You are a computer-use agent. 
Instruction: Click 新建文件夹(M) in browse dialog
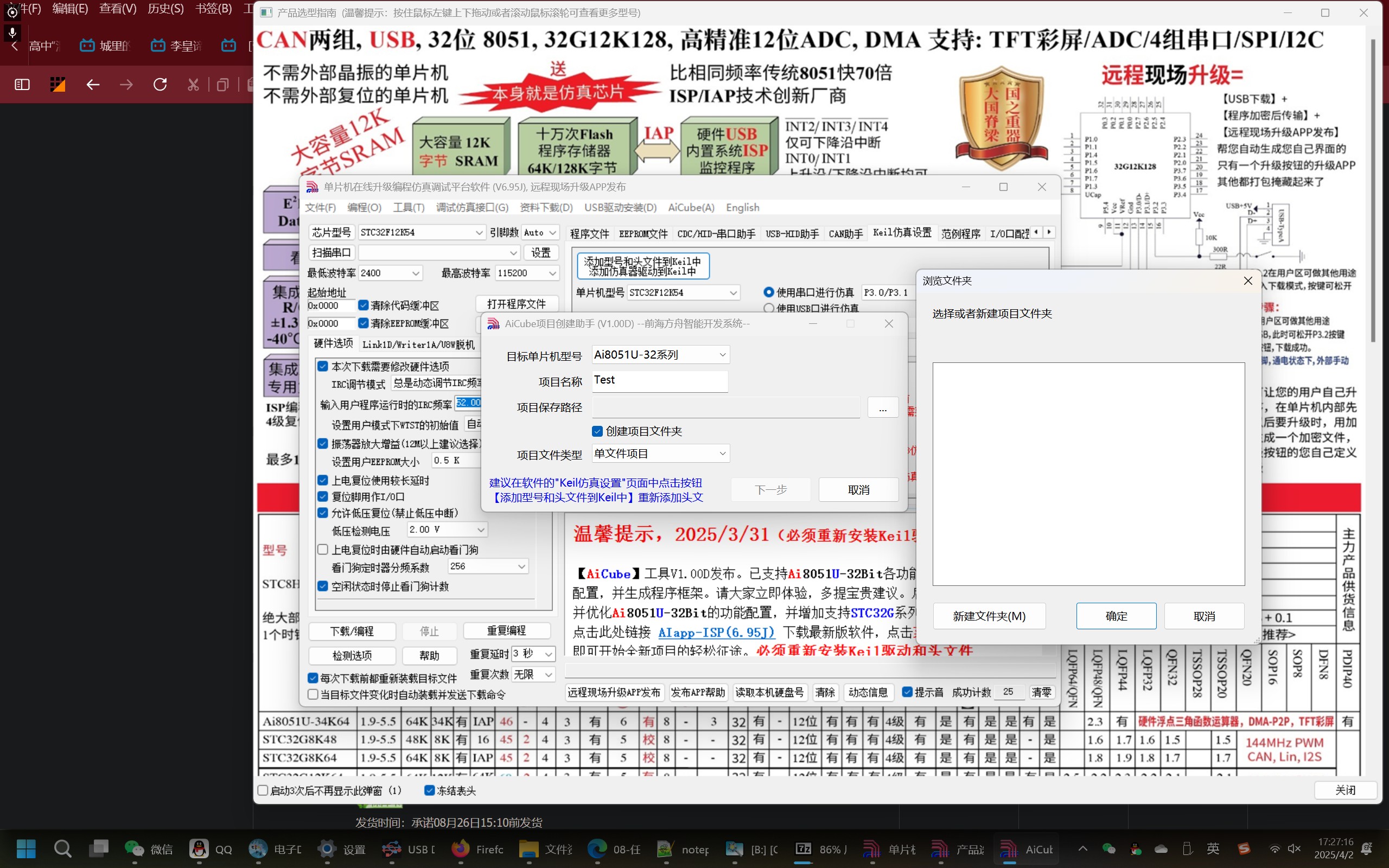[989, 616]
